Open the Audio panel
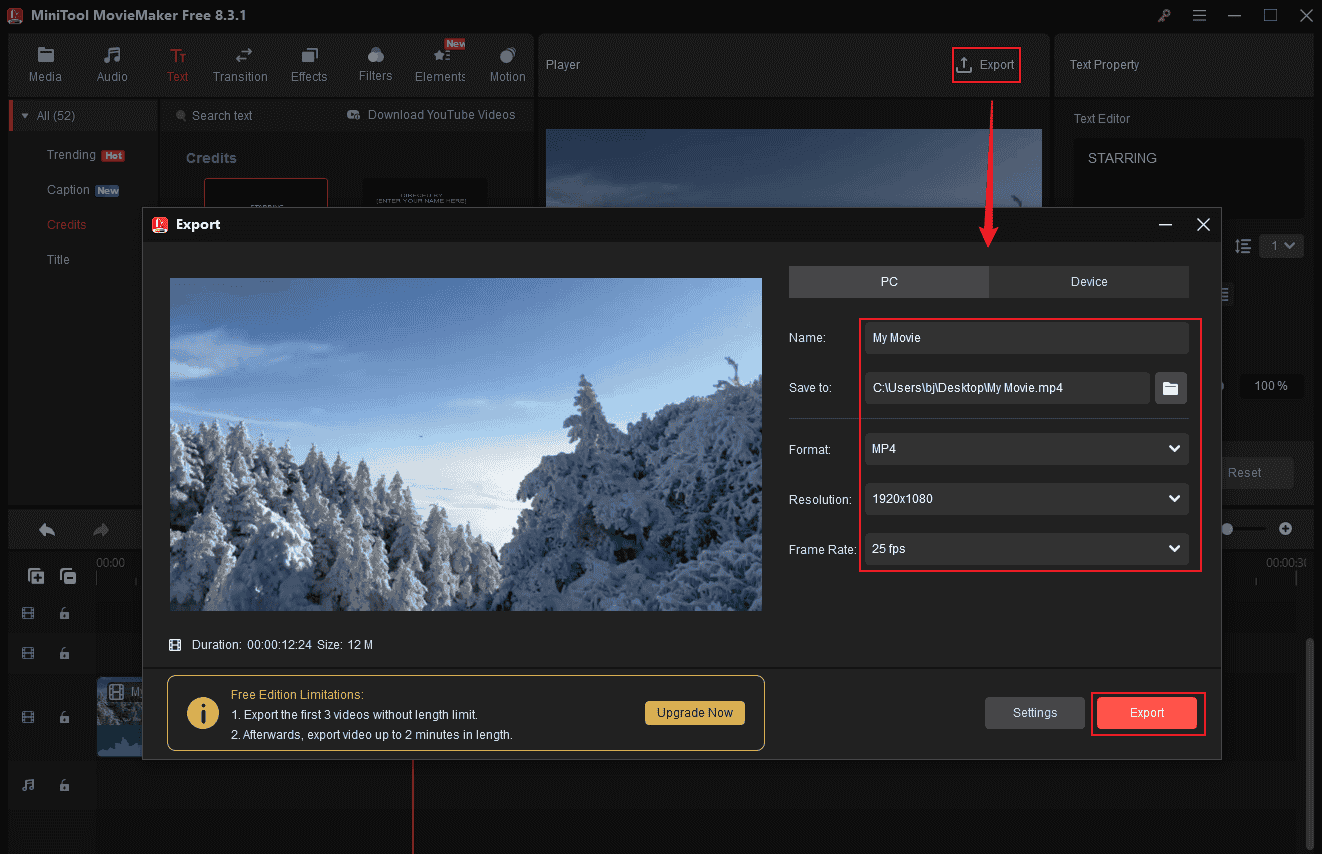The height and width of the screenshot is (854, 1322). (112, 64)
